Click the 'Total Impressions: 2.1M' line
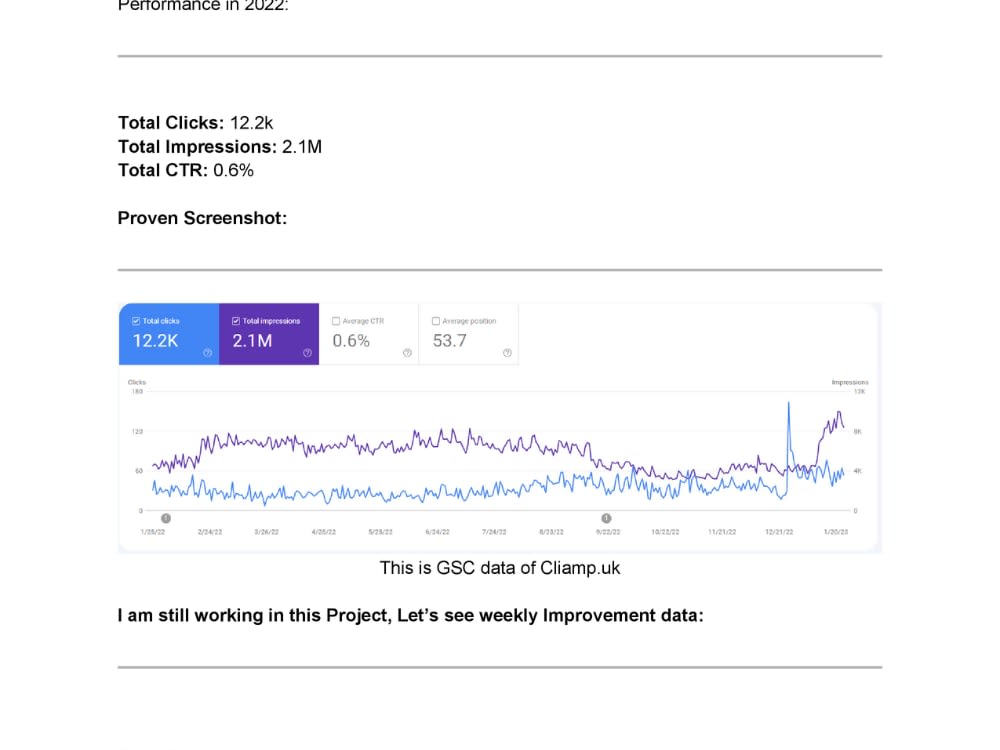1000x750 pixels. point(220,147)
